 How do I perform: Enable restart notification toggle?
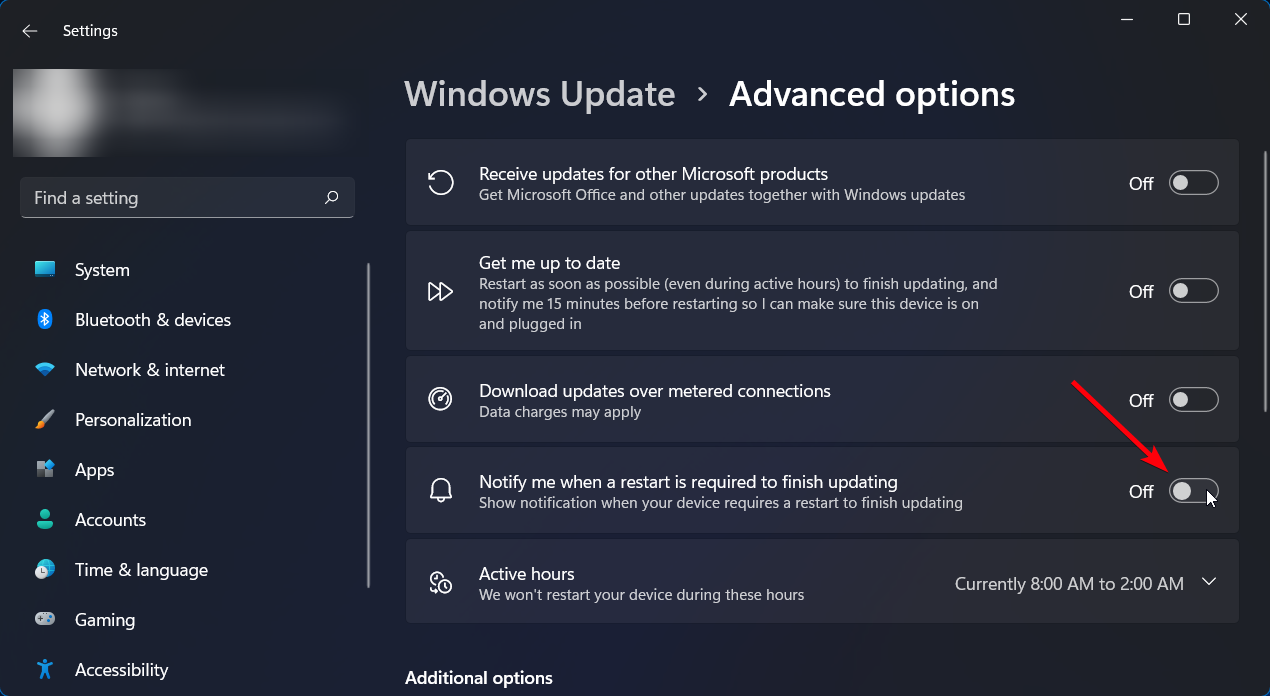1194,491
